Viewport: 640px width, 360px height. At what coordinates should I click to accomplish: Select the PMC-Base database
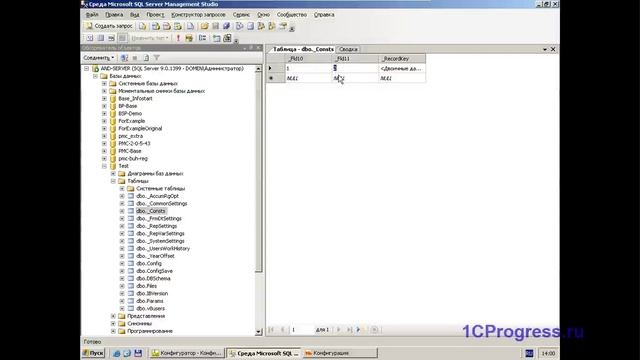pyautogui.click(x=129, y=151)
